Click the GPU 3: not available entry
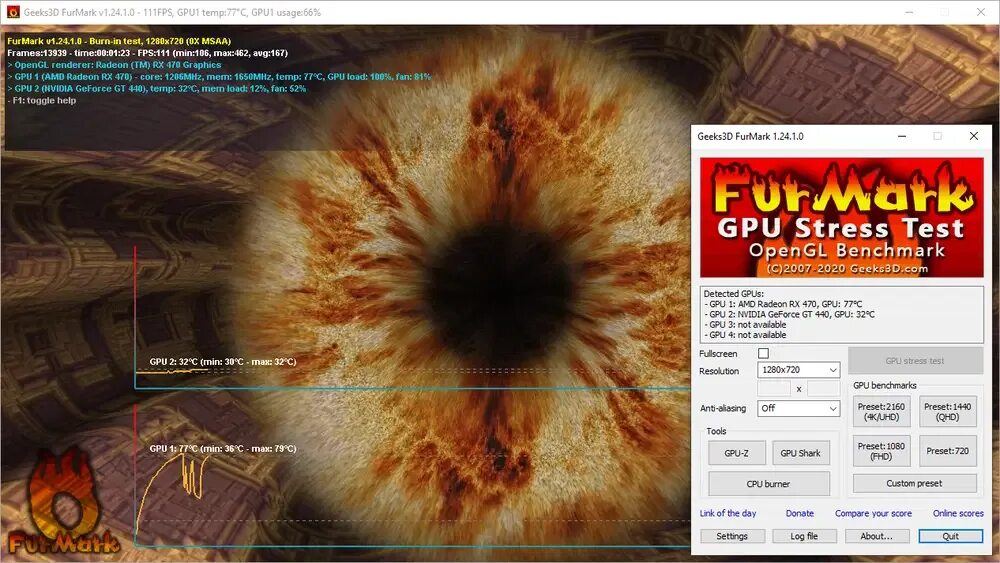This screenshot has width=1000, height=563. [745, 325]
